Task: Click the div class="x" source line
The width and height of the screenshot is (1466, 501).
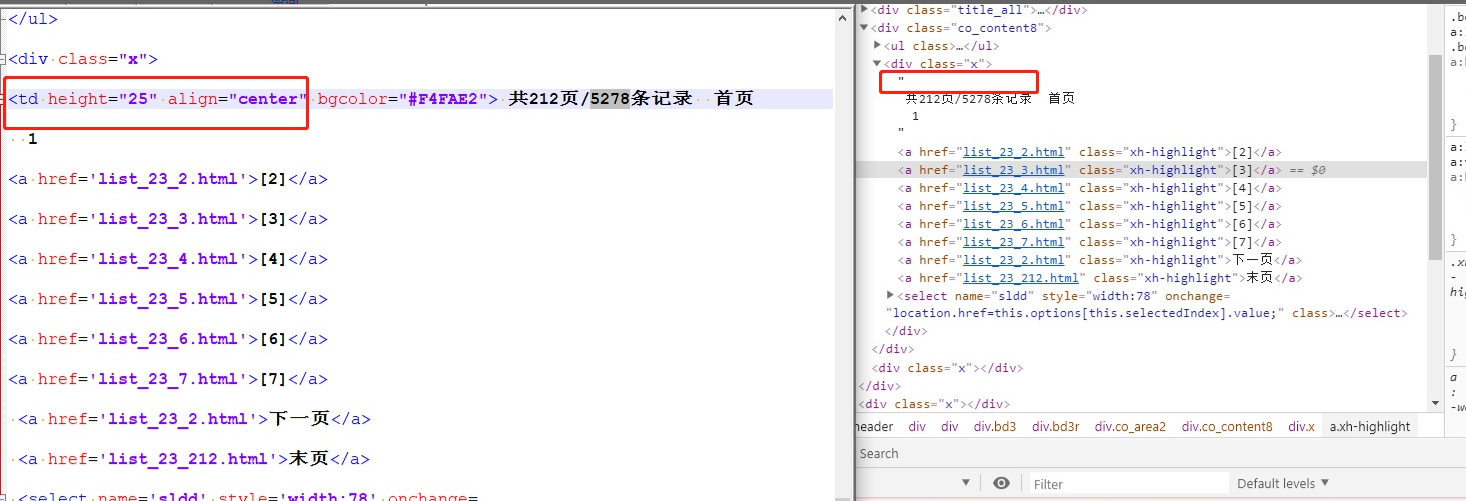Action: click(83, 59)
